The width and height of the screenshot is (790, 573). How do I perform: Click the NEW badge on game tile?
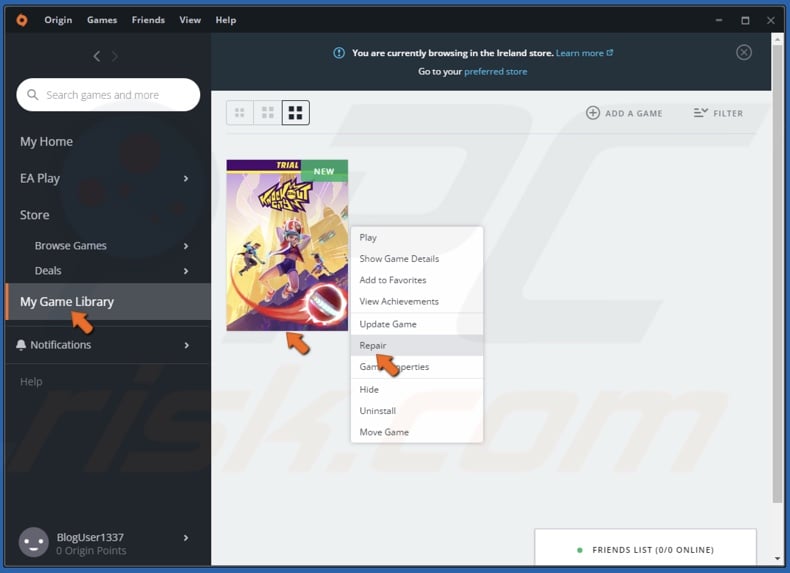tap(324, 171)
